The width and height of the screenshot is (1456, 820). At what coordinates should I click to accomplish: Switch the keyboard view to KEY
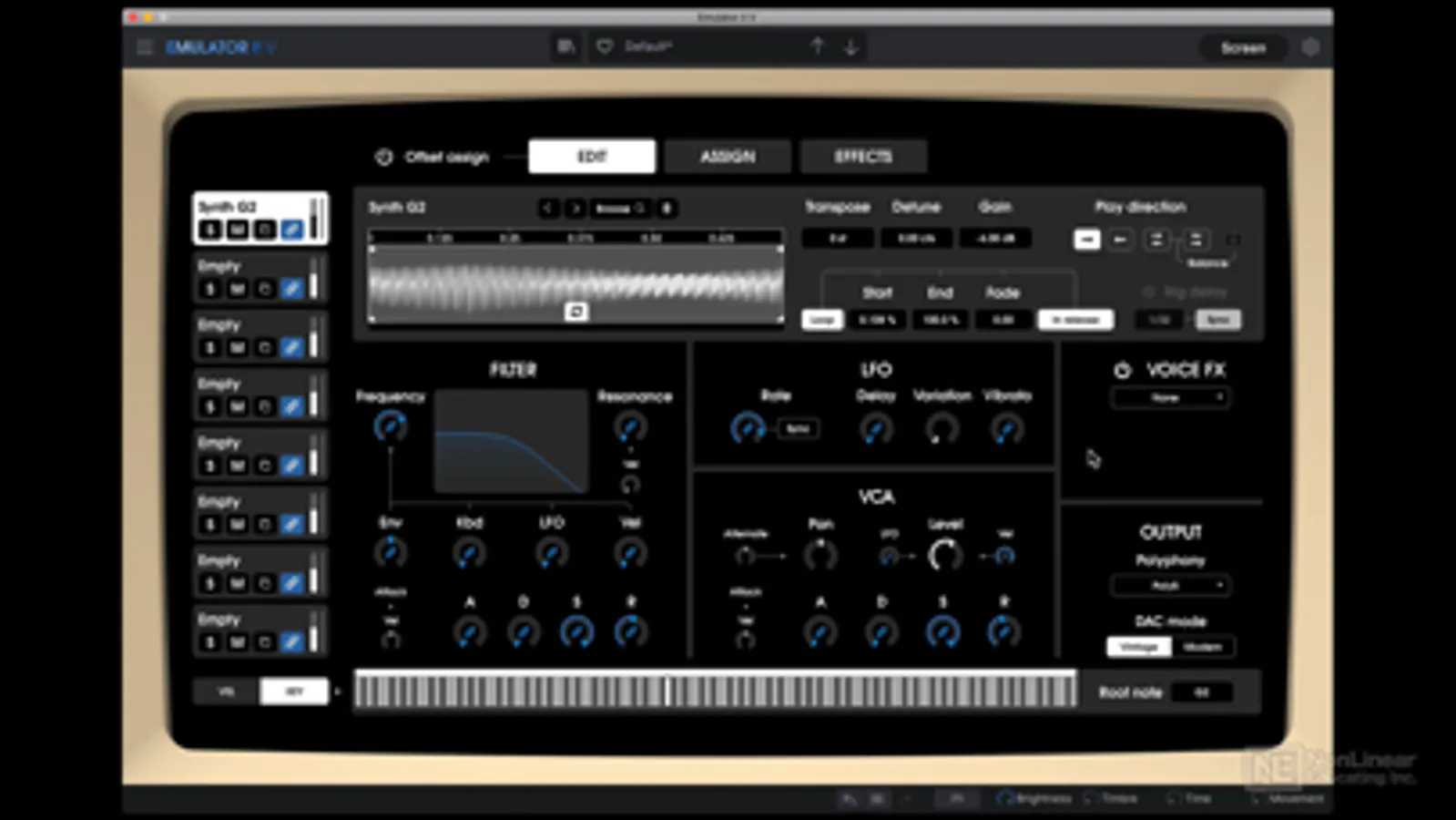tap(294, 692)
